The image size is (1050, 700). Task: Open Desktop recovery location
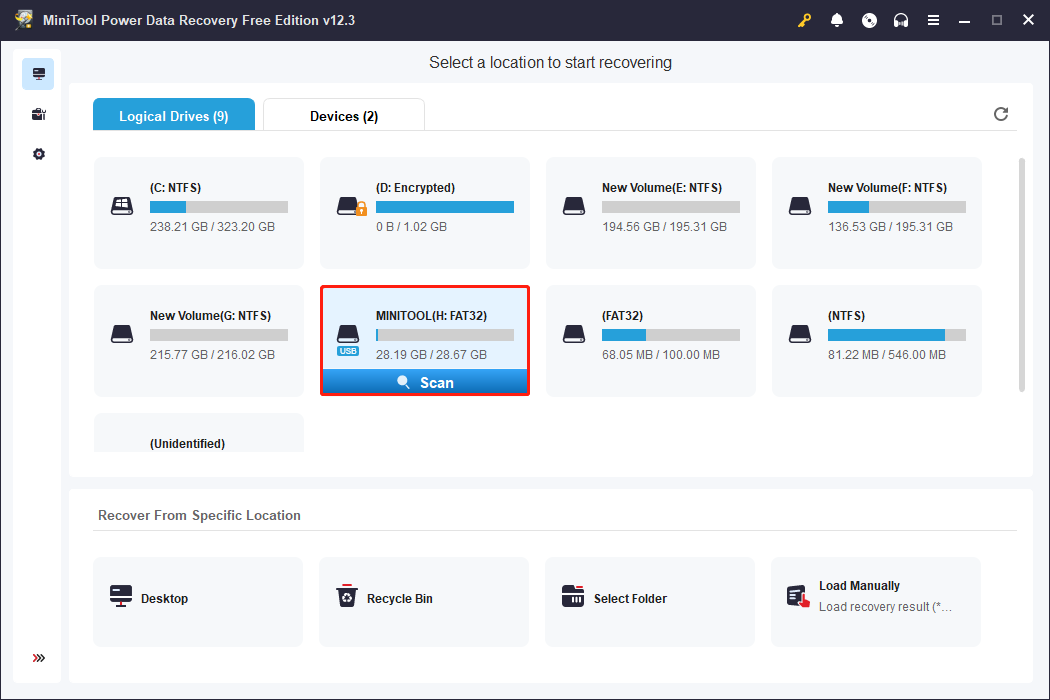click(x=198, y=602)
